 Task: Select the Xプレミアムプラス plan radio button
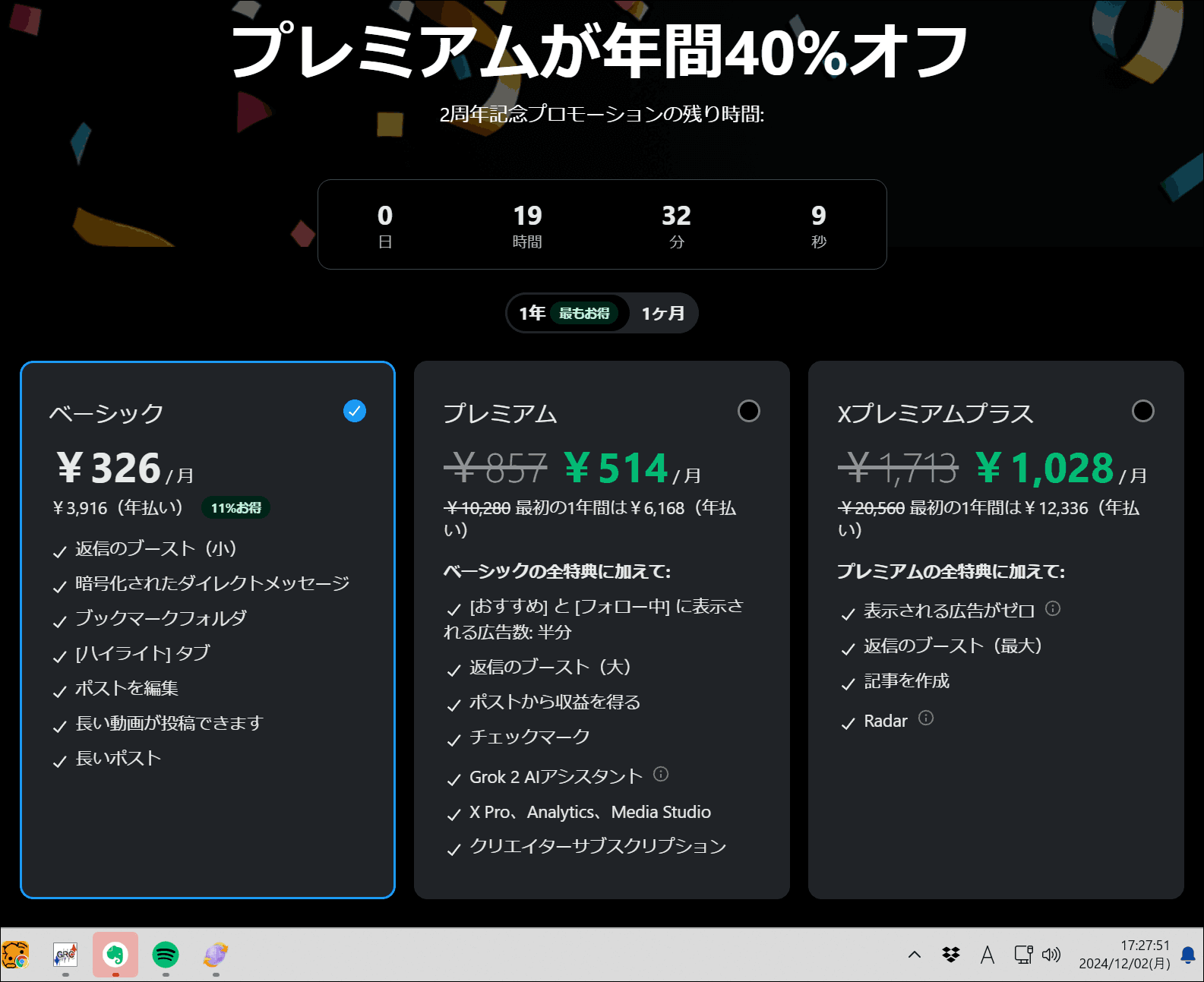[x=1143, y=411]
